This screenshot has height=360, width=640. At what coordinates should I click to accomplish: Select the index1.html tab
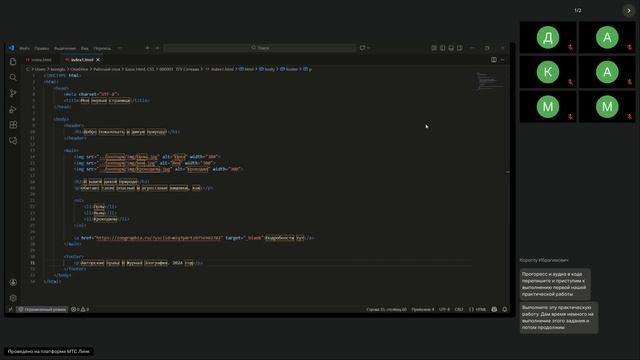82,60
